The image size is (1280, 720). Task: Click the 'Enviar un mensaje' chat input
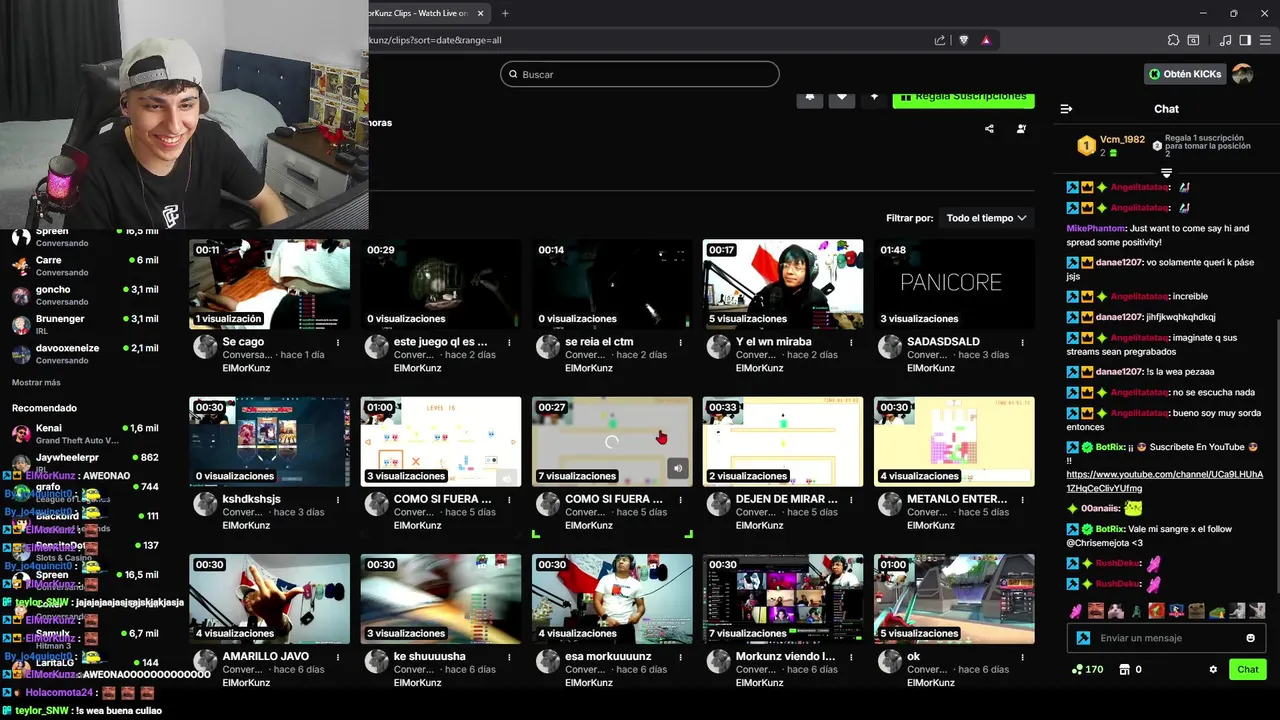coord(1165,638)
